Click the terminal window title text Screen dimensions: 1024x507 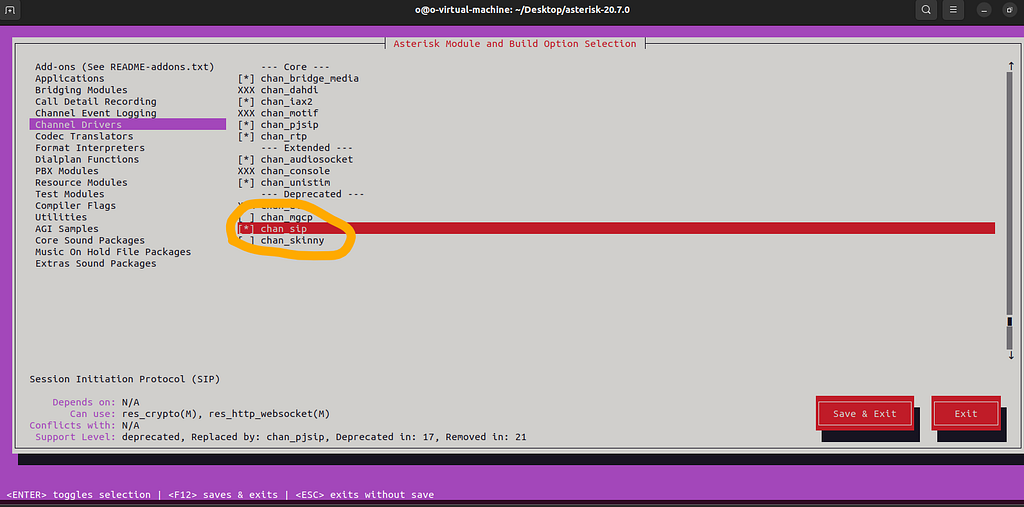(x=522, y=10)
